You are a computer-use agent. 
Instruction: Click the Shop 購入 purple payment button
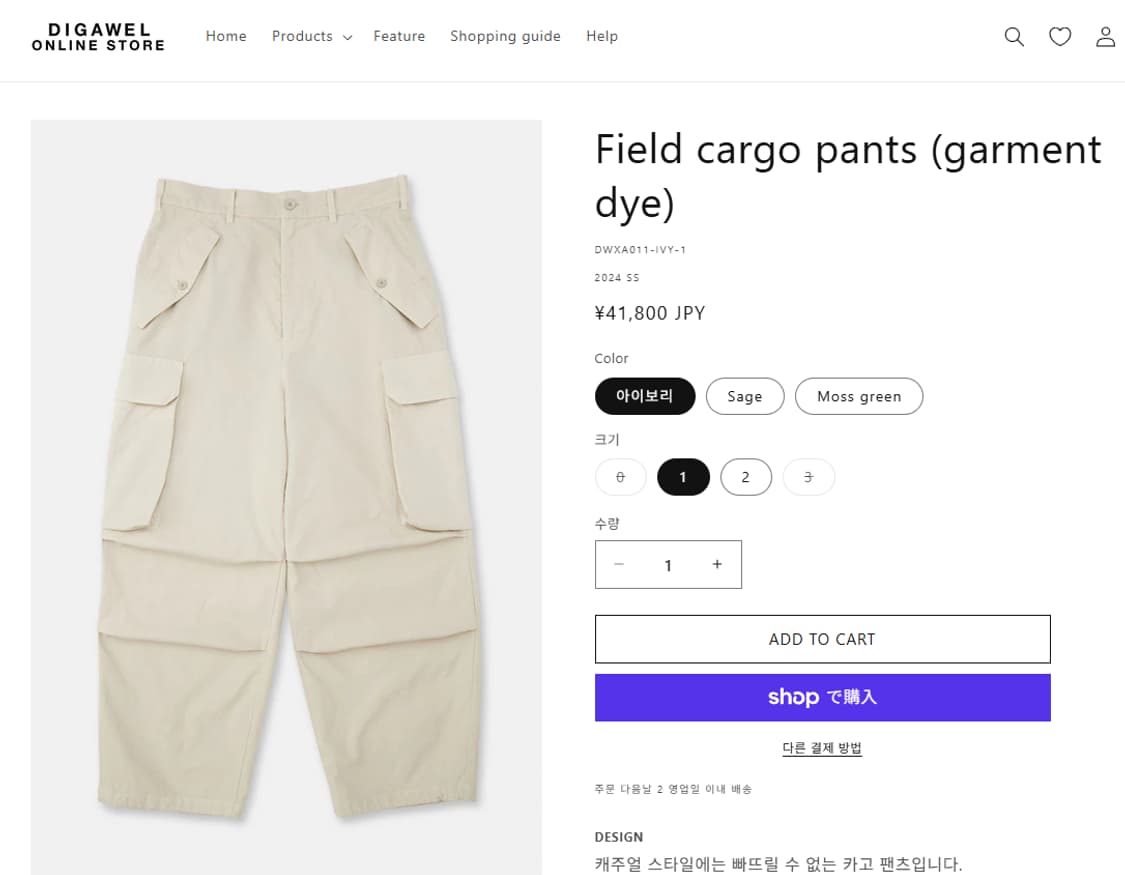(x=822, y=697)
